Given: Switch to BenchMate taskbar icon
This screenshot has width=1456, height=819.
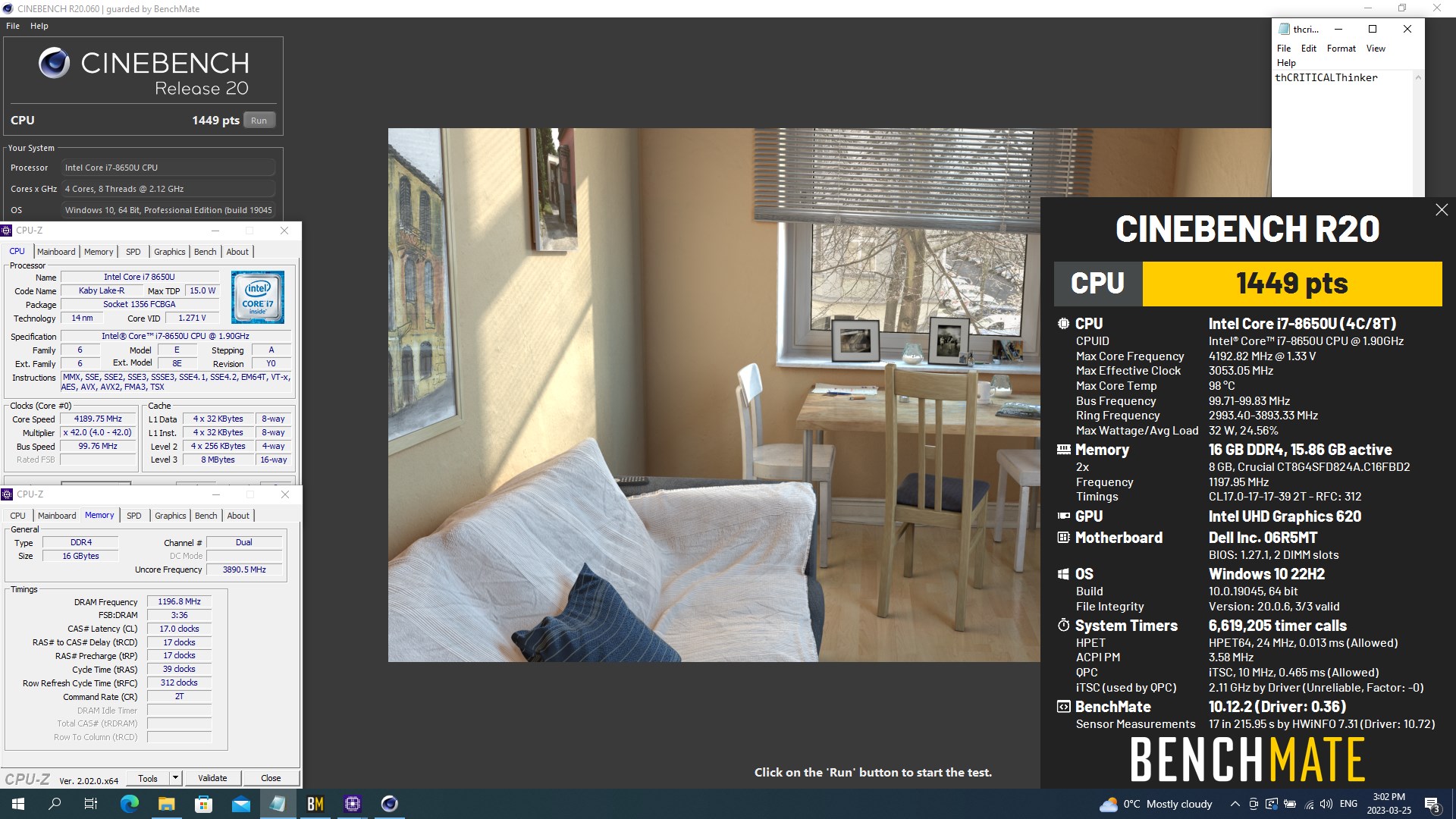Looking at the screenshot, I should 315,804.
